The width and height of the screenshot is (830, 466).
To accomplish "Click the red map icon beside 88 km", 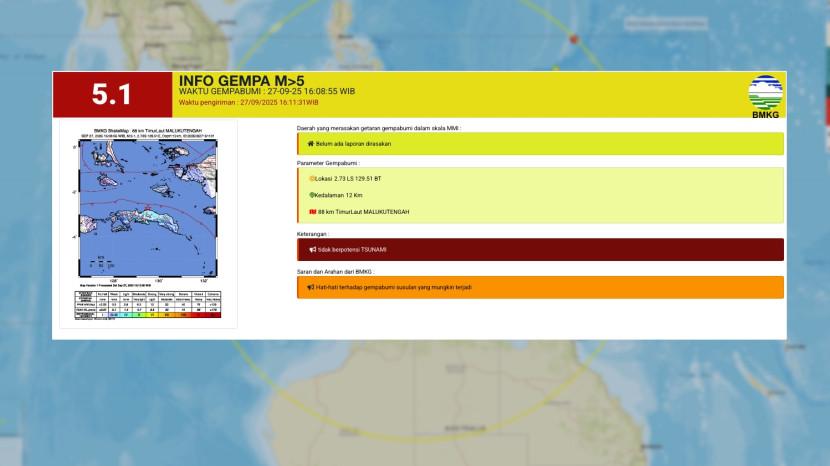I will [311, 212].
